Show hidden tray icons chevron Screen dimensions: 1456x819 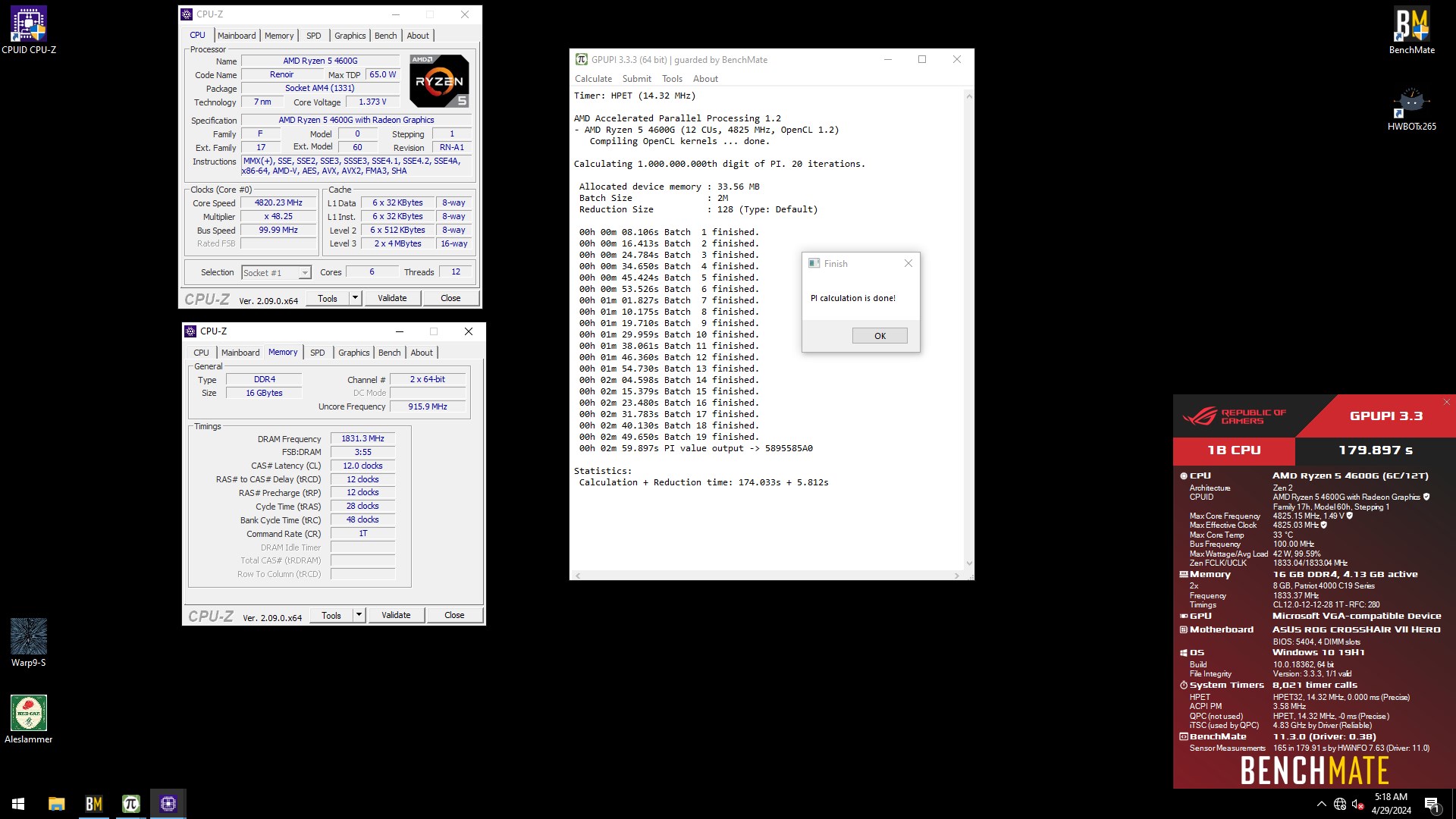click(x=1322, y=804)
